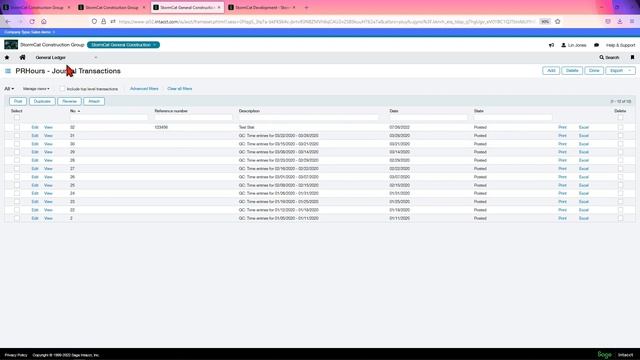The width and height of the screenshot is (640, 360).
Task: Click the Add button
Action: [551, 71]
